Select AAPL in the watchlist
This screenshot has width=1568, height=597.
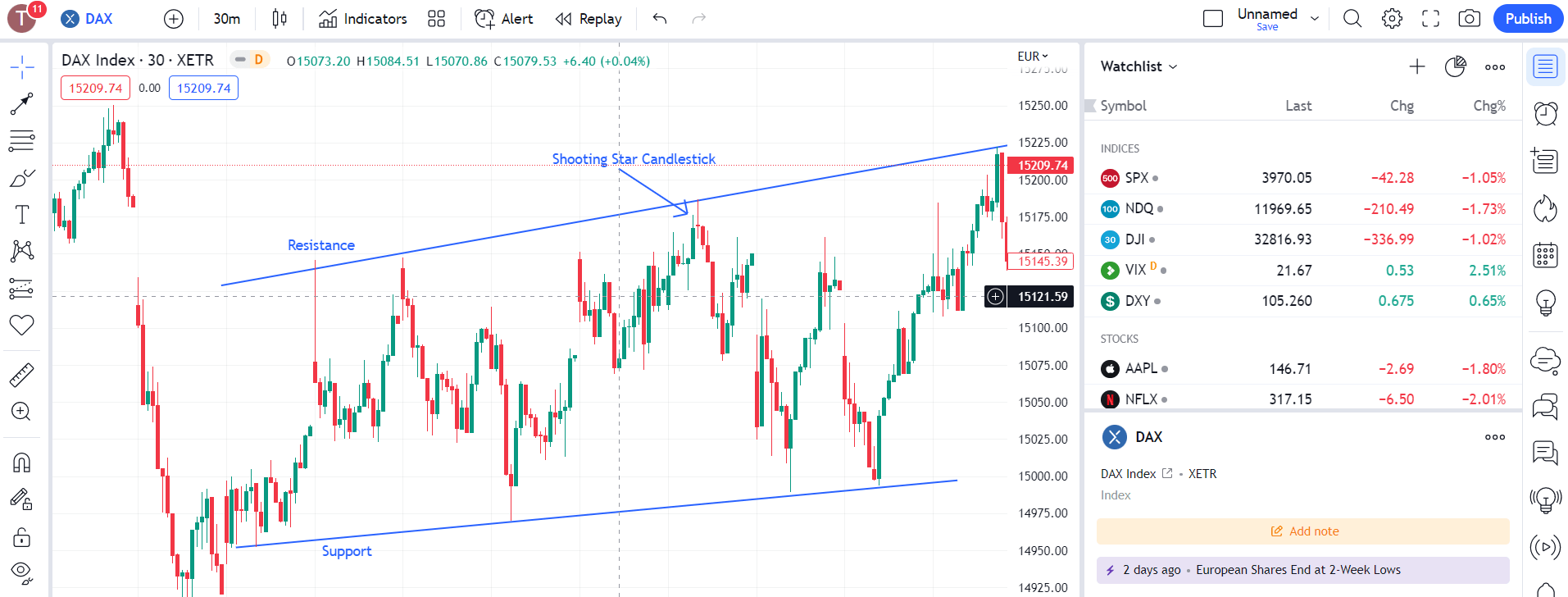(1303, 369)
